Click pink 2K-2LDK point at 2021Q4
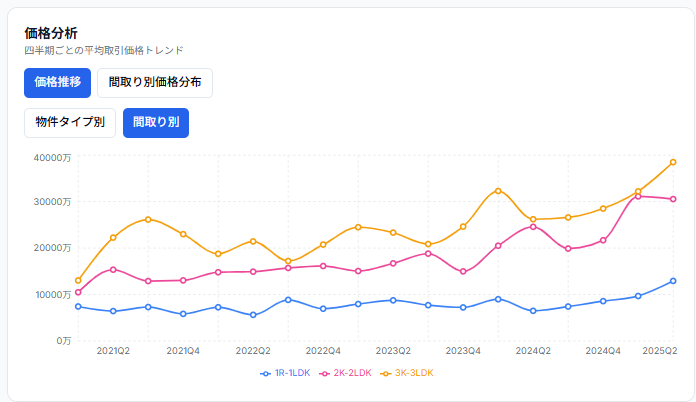This screenshot has height=402, width=696. (x=183, y=280)
